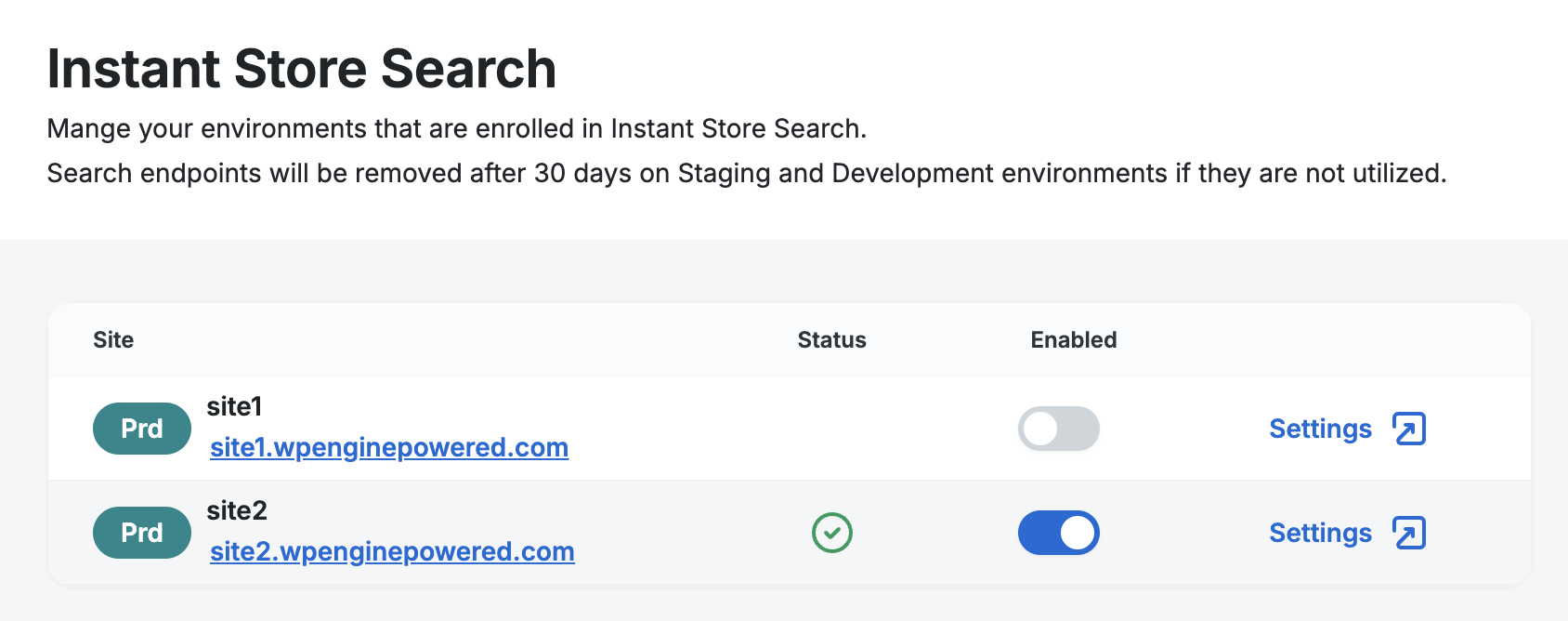Screen dimensions: 1568x621
Task: Open Settings for site1
Action: pyautogui.click(x=1320, y=429)
